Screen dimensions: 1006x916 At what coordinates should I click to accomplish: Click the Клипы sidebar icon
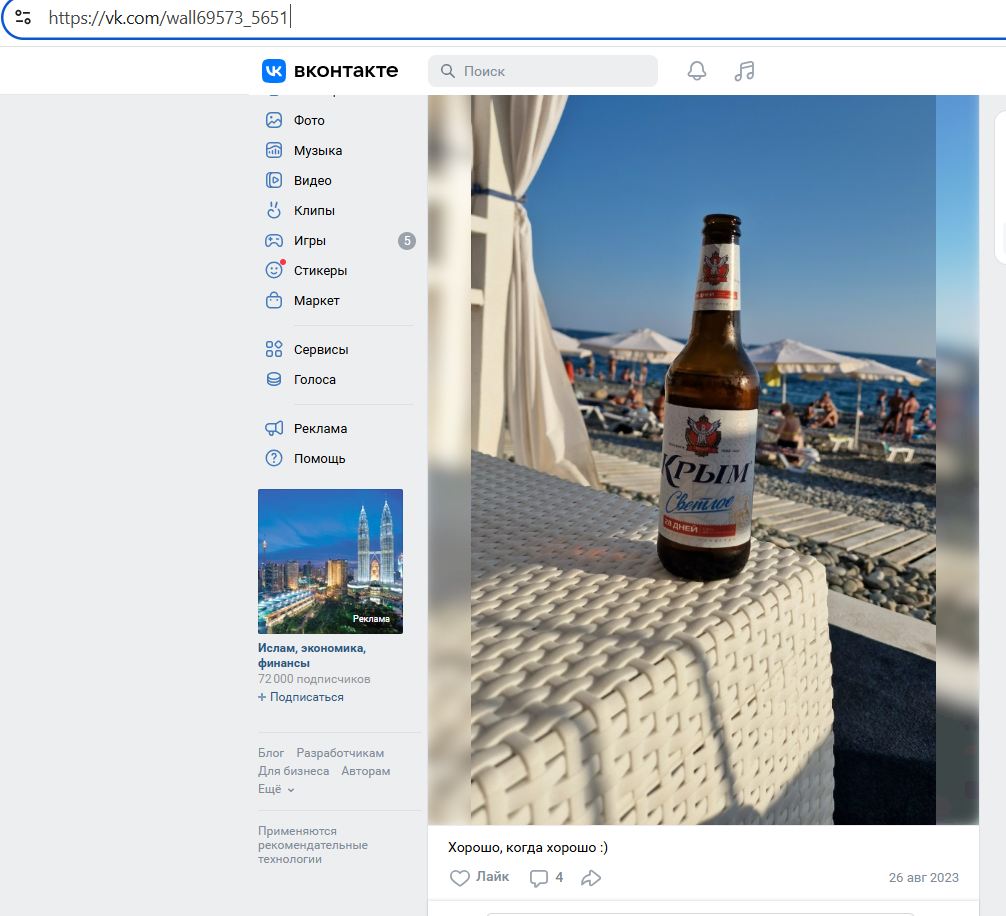(x=274, y=211)
